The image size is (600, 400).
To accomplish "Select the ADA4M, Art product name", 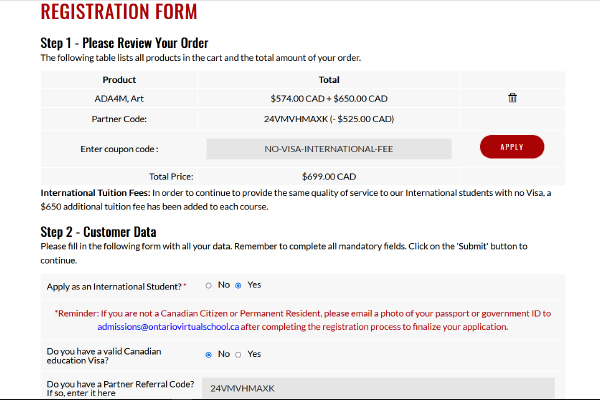I will (119, 99).
